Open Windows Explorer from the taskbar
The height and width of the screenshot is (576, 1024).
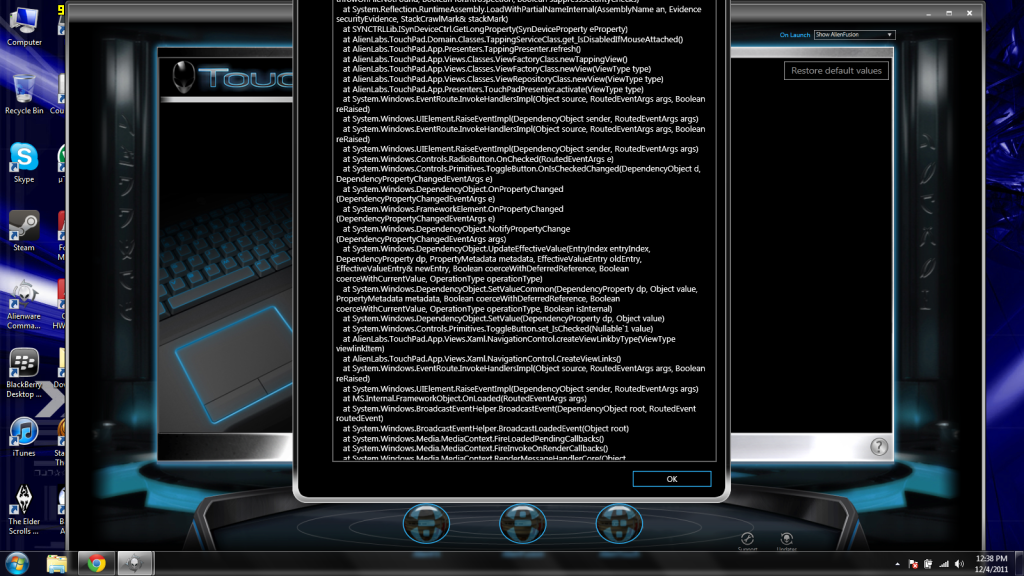click(x=57, y=563)
